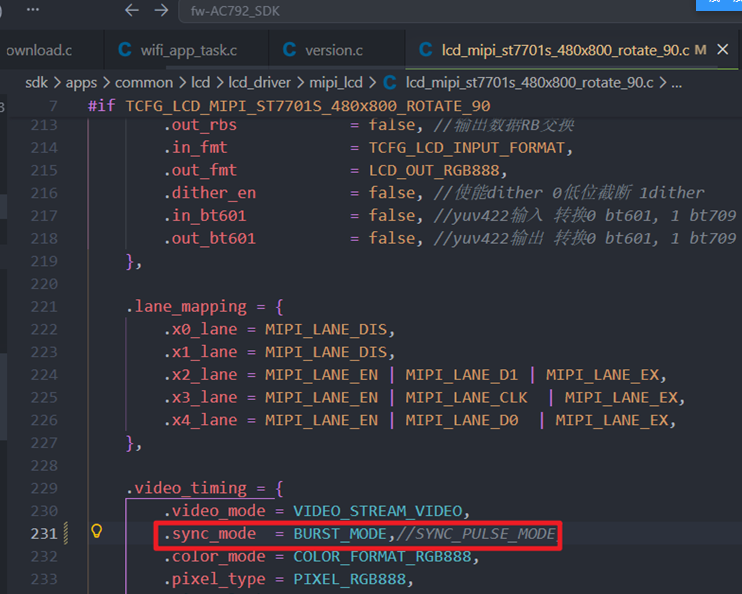Image resolution: width=742 pixels, height=594 pixels.
Task: Go back with the left arrow
Action: pos(132,10)
